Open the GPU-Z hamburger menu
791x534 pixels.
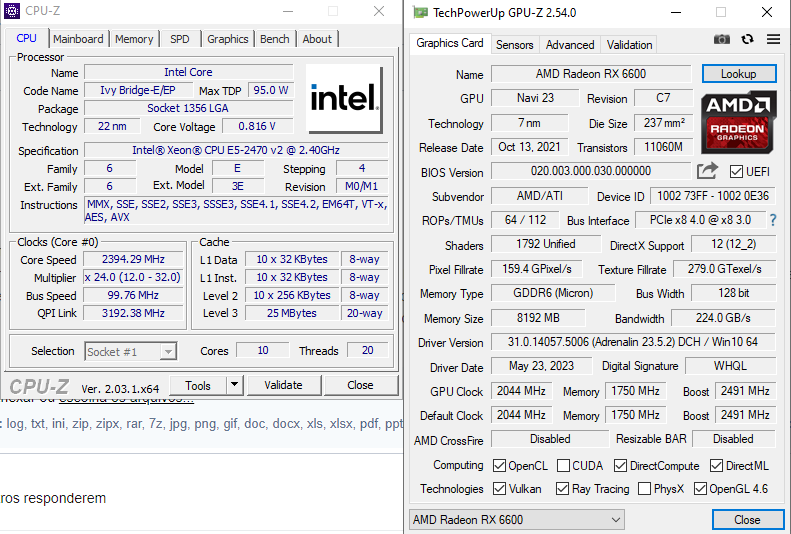(x=773, y=39)
